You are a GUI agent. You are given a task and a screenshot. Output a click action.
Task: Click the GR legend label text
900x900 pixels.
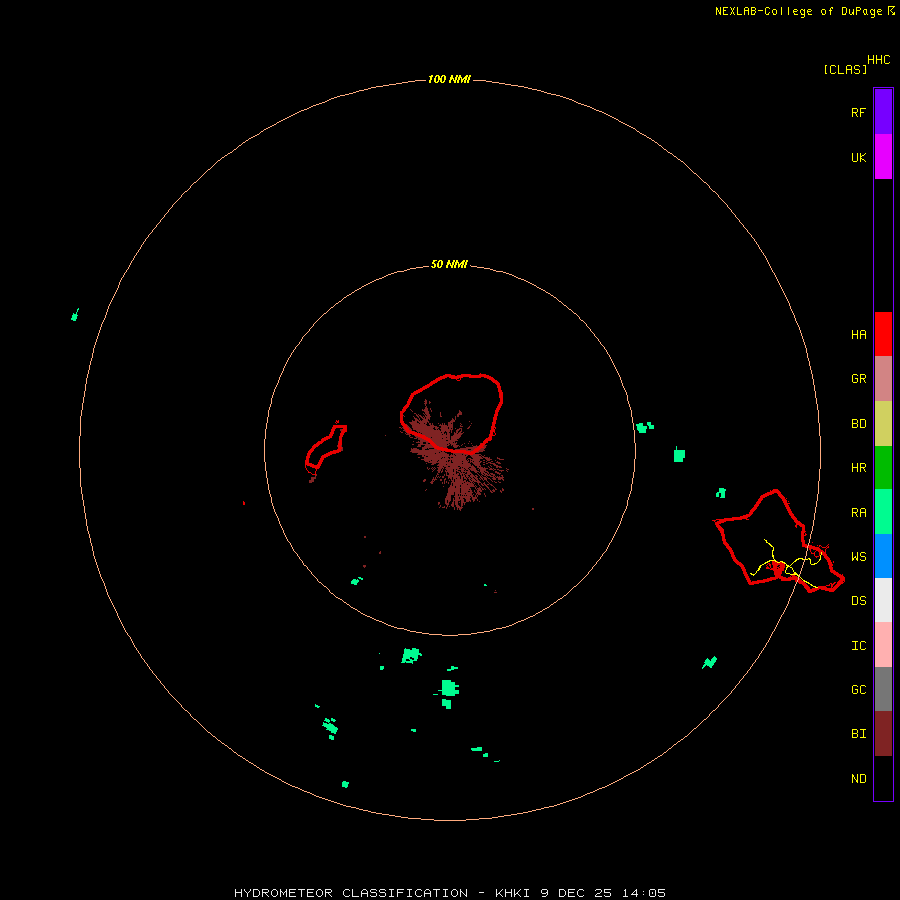859,379
